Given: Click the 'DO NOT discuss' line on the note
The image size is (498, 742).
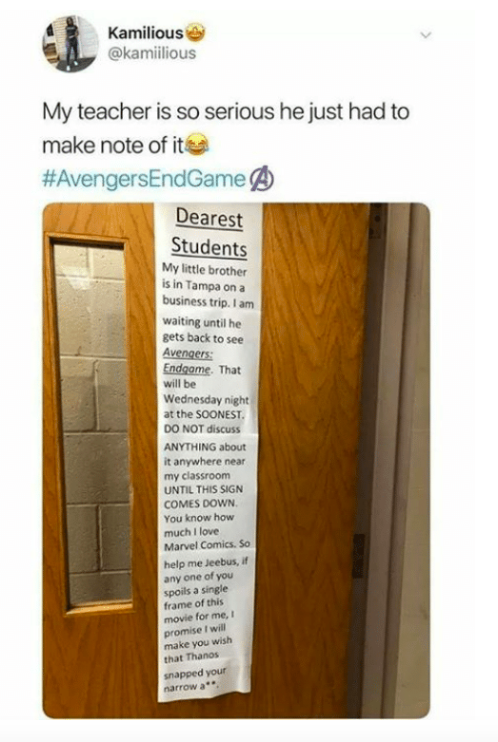Looking at the screenshot, I should click(x=202, y=429).
